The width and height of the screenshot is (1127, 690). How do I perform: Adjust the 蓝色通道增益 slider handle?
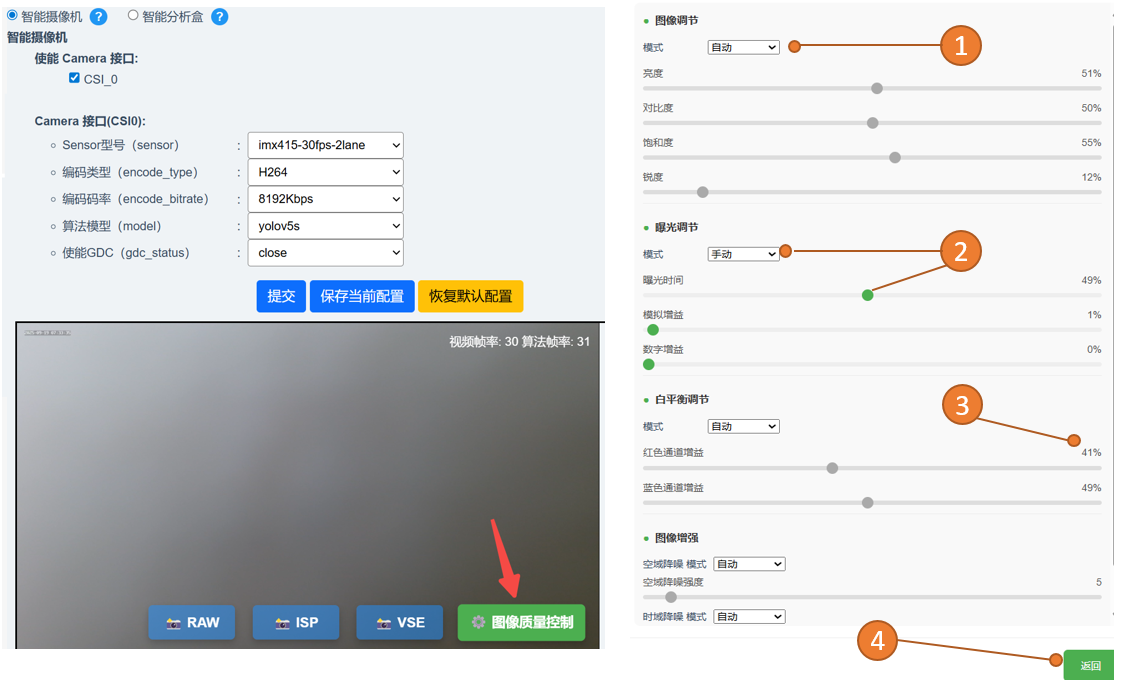(868, 502)
